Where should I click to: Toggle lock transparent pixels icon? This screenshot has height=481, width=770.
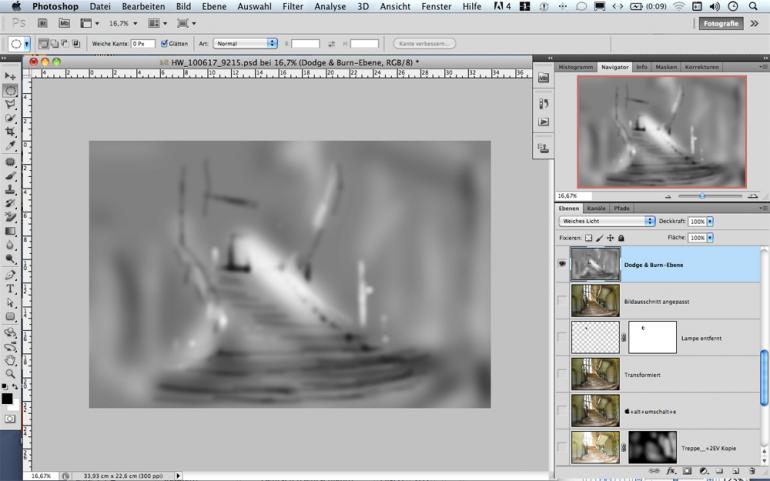tap(588, 238)
